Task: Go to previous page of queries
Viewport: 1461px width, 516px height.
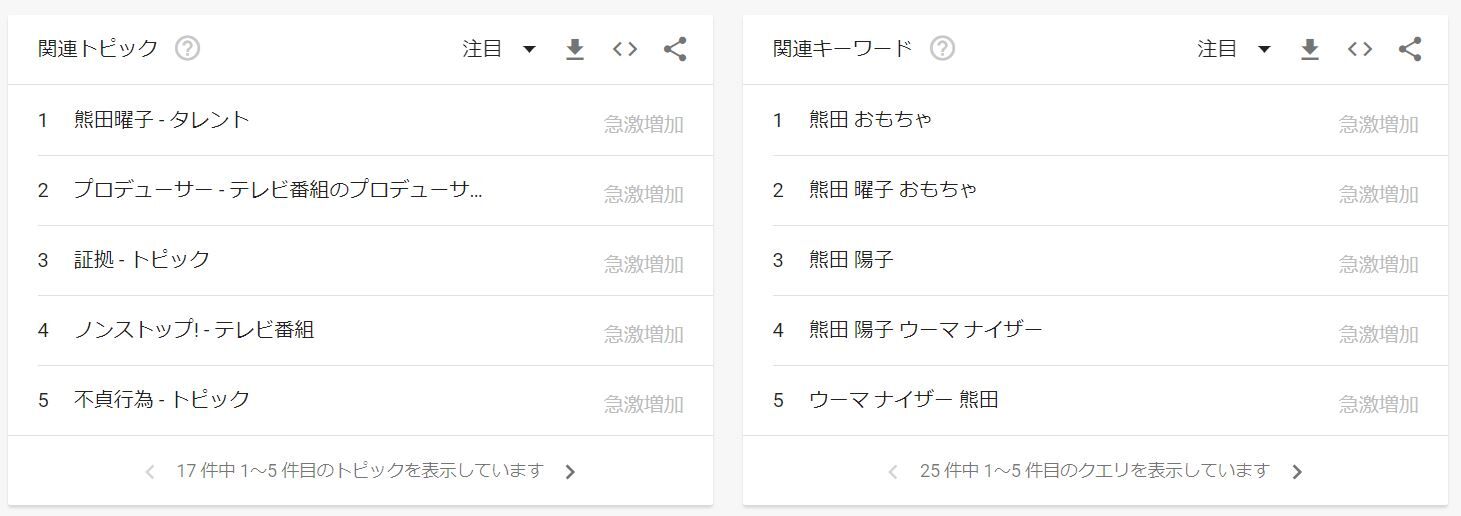Action: click(893, 472)
